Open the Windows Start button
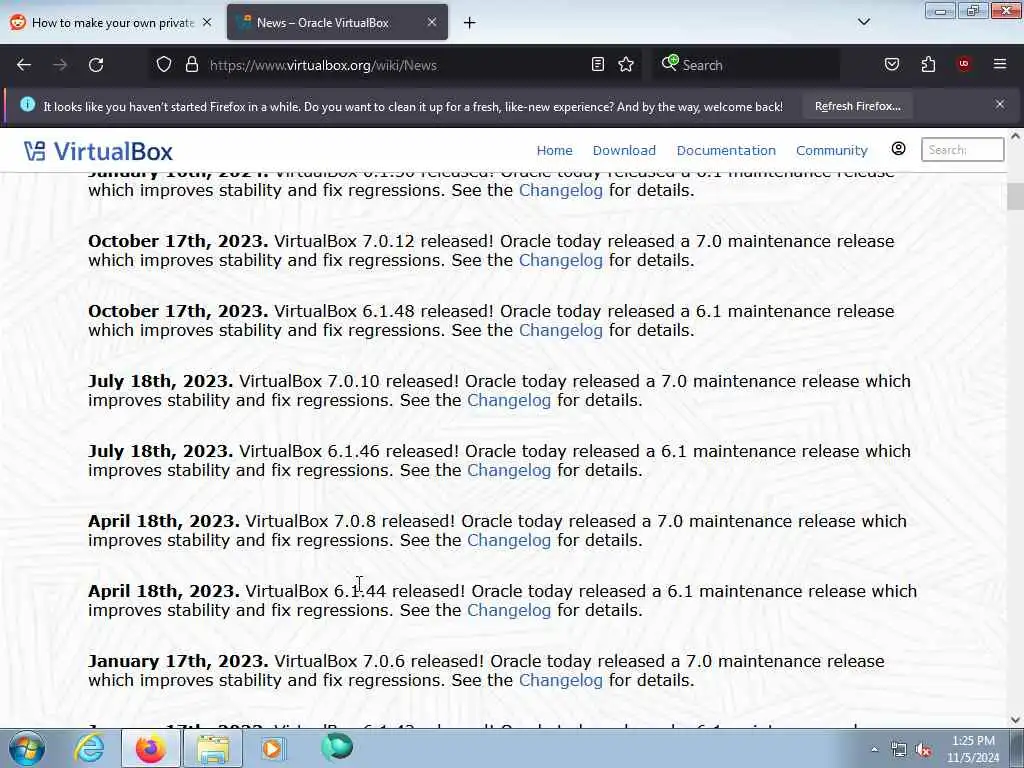This screenshot has width=1024, height=768. pyautogui.click(x=27, y=748)
